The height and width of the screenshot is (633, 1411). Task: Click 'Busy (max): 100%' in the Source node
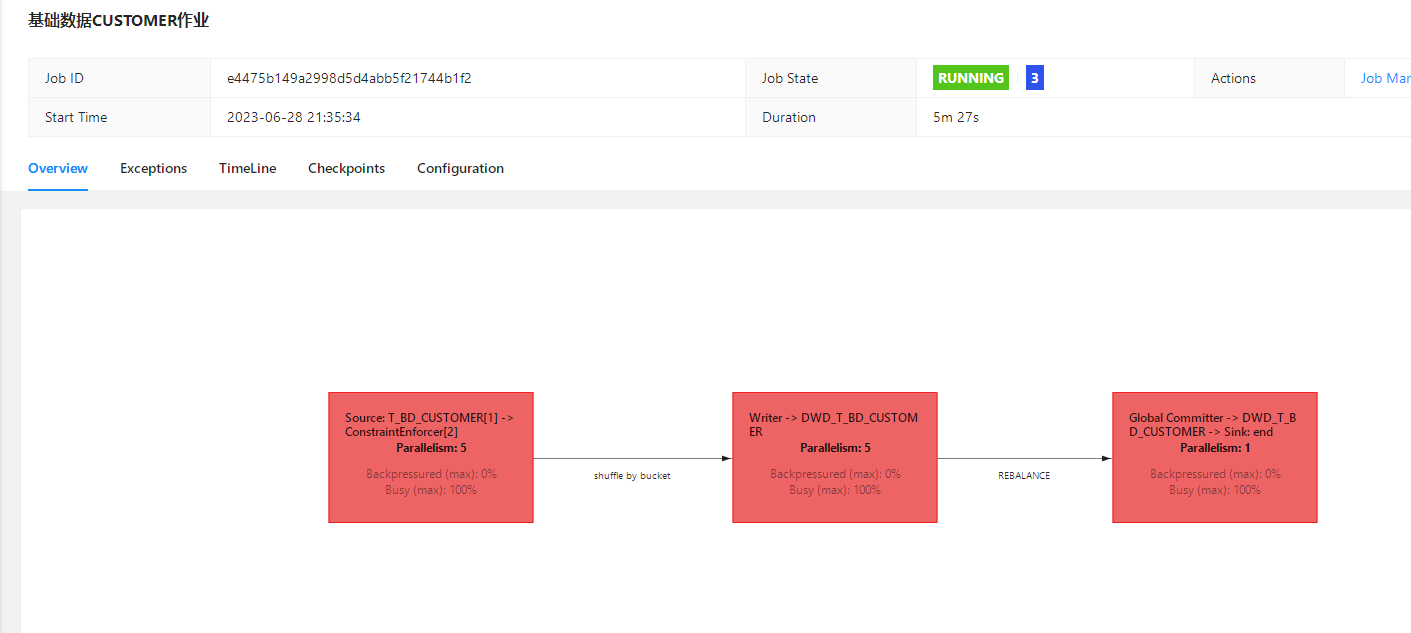tap(431, 490)
